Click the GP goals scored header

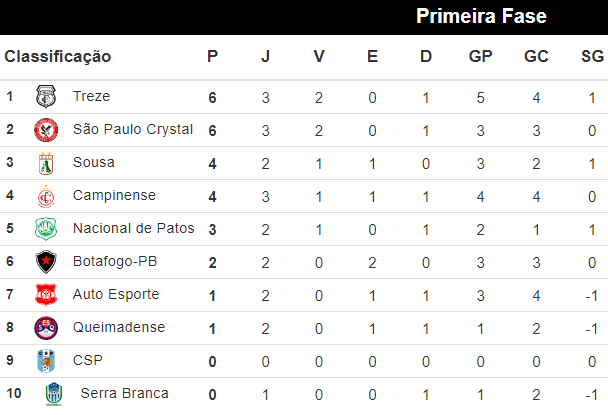(480, 56)
